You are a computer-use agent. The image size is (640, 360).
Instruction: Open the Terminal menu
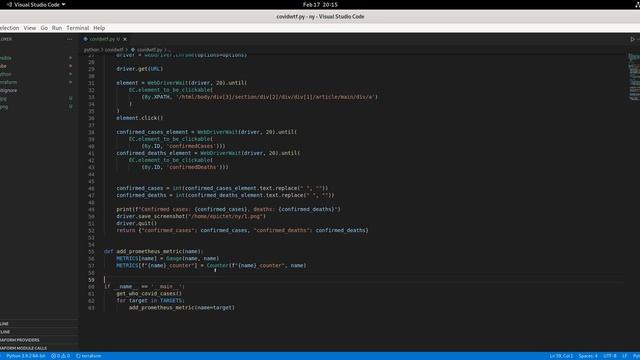click(x=78, y=28)
